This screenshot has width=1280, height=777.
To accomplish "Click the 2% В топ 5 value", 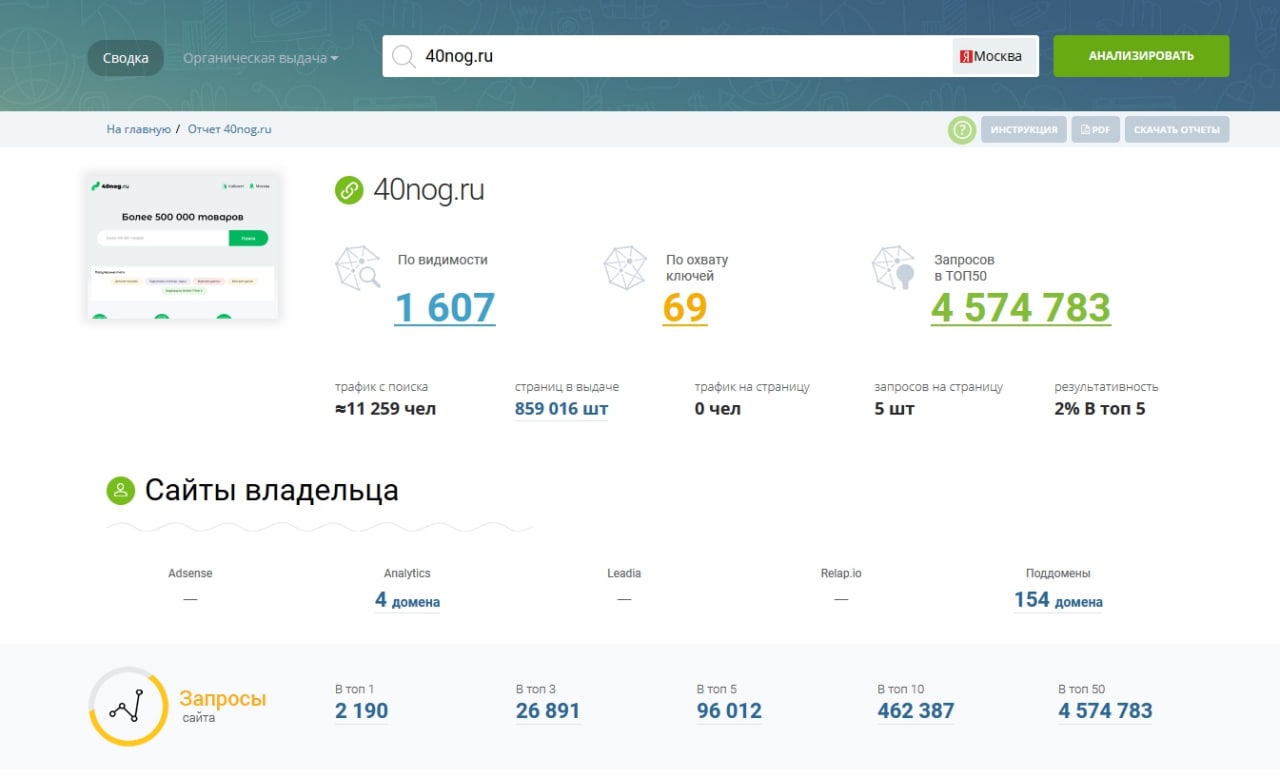I will pos(1100,409).
